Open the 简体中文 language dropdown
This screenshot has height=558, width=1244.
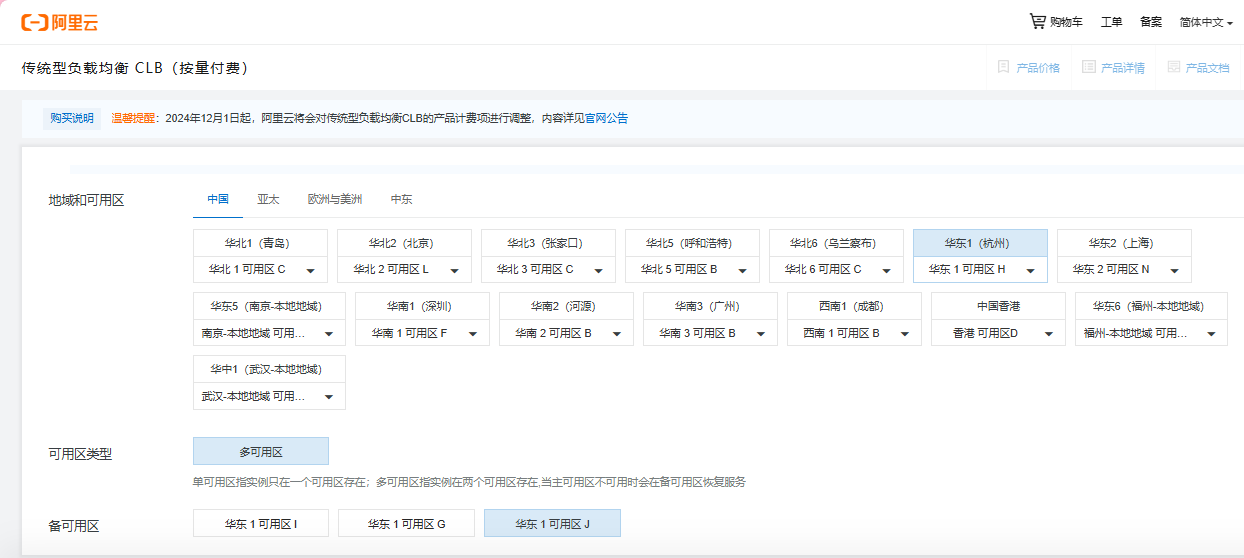[1206, 22]
